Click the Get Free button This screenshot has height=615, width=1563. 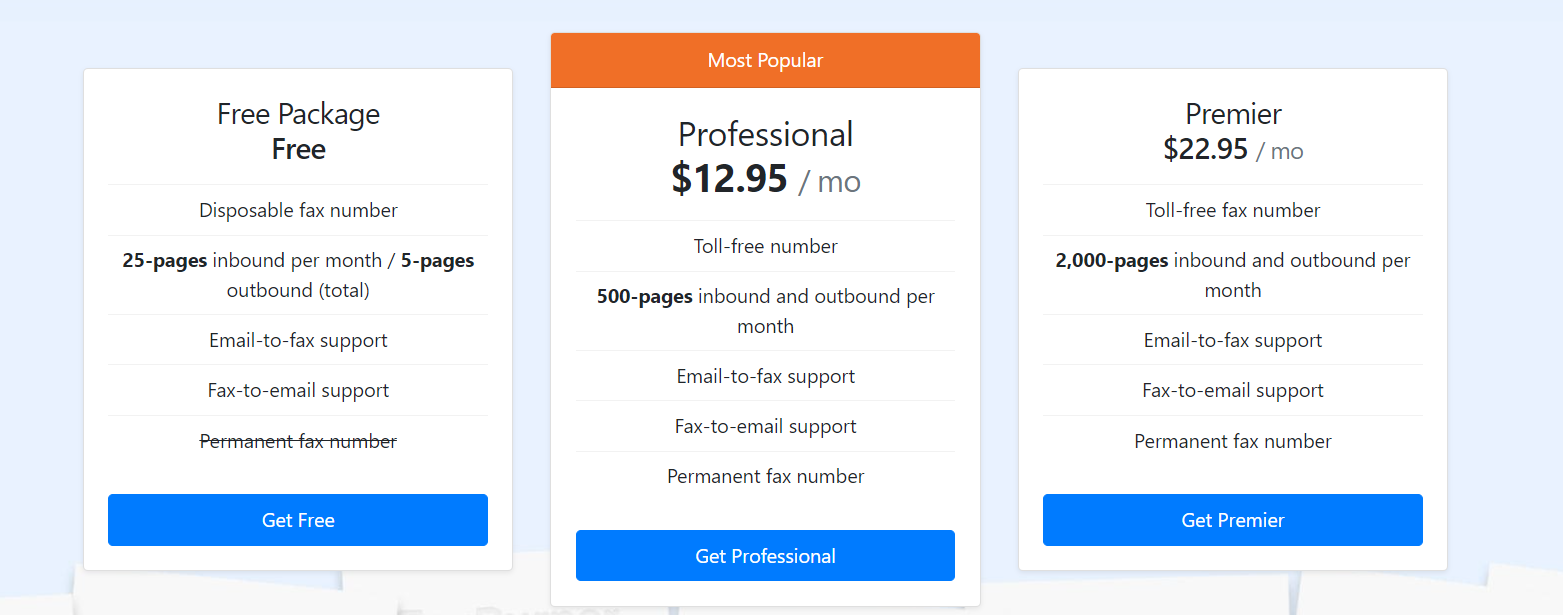[298, 520]
